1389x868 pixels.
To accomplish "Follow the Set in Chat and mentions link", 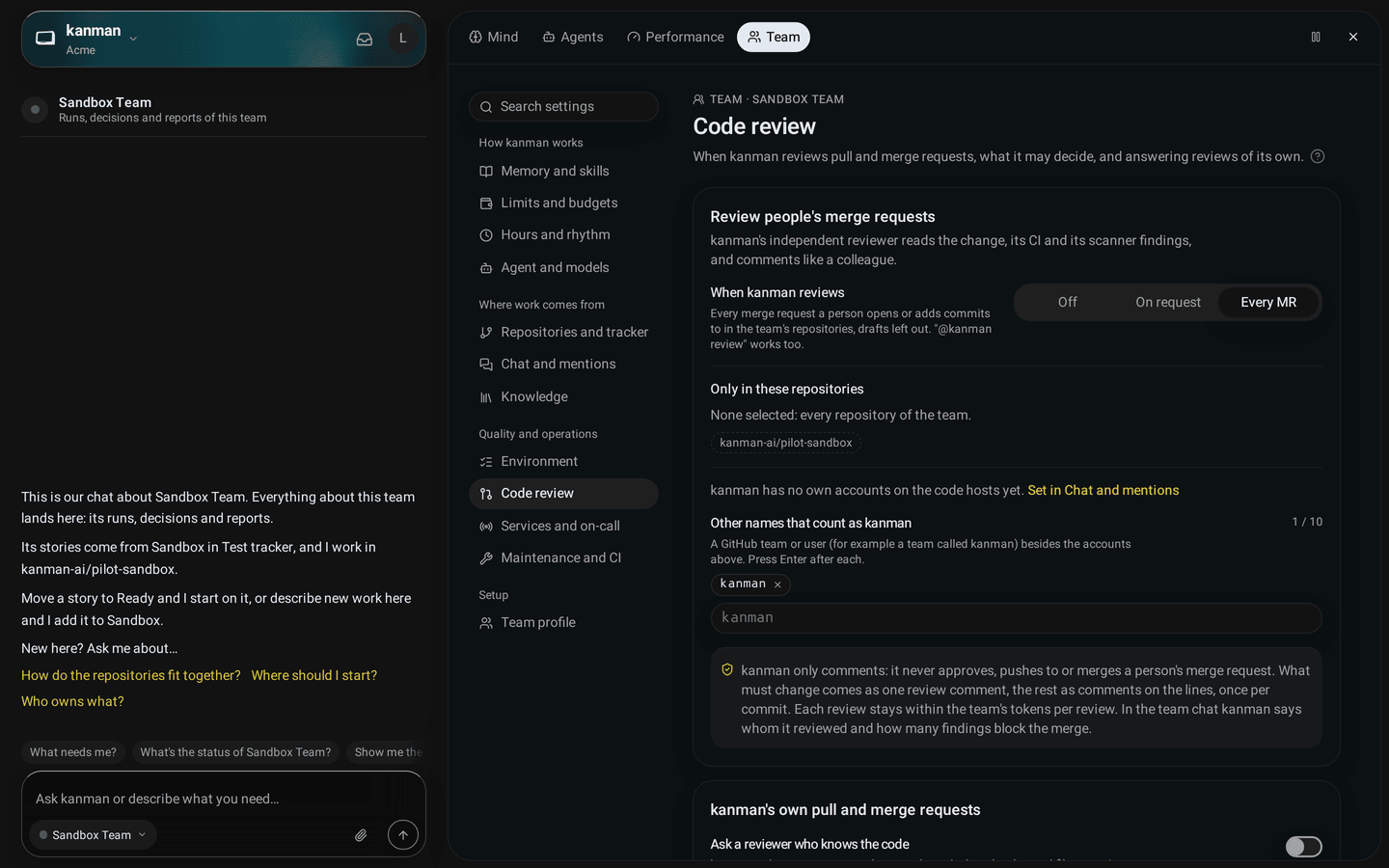I will click(1103, 490).
